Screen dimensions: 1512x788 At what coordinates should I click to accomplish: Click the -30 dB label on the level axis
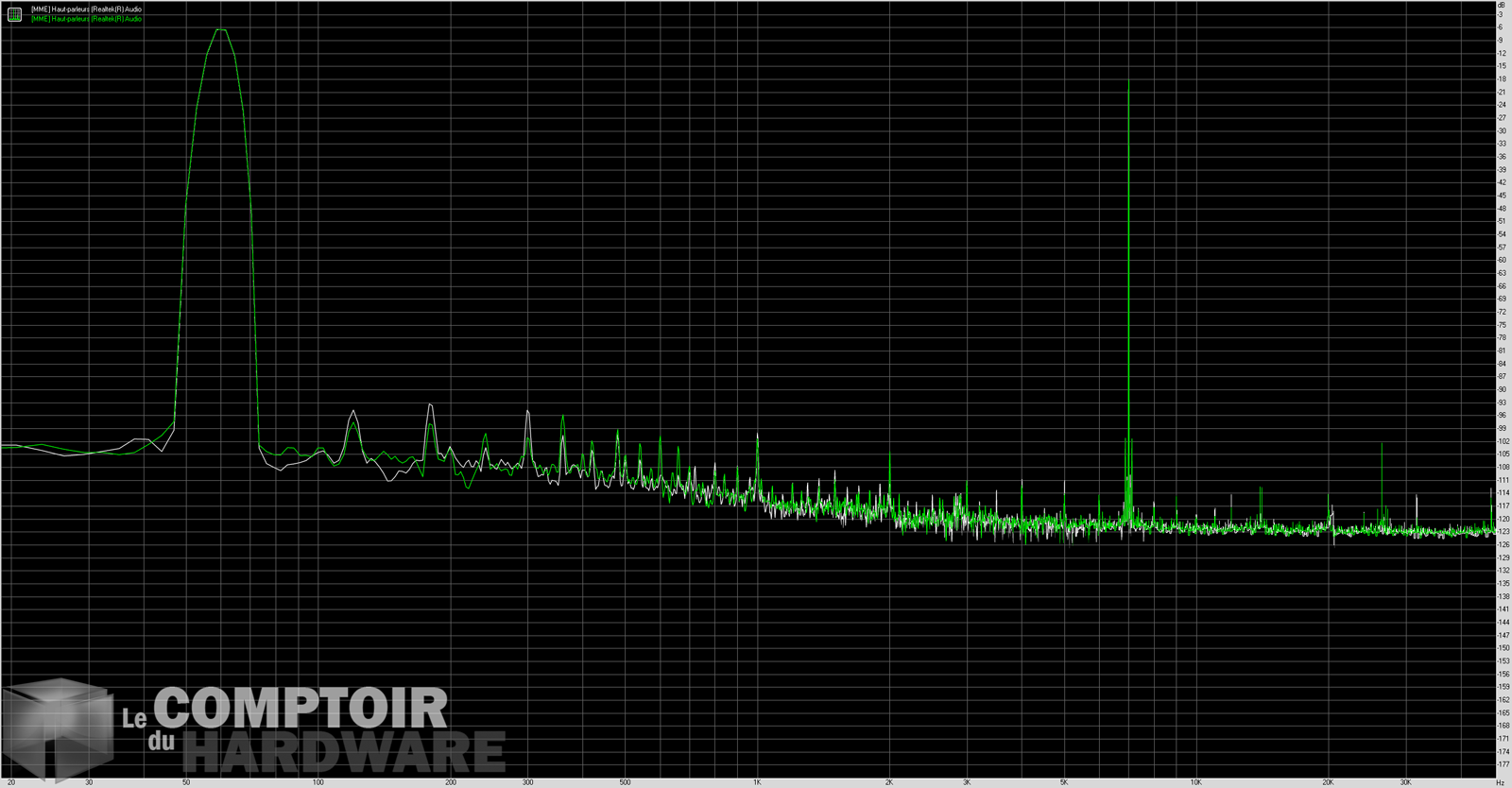[x=1502, y=131]
